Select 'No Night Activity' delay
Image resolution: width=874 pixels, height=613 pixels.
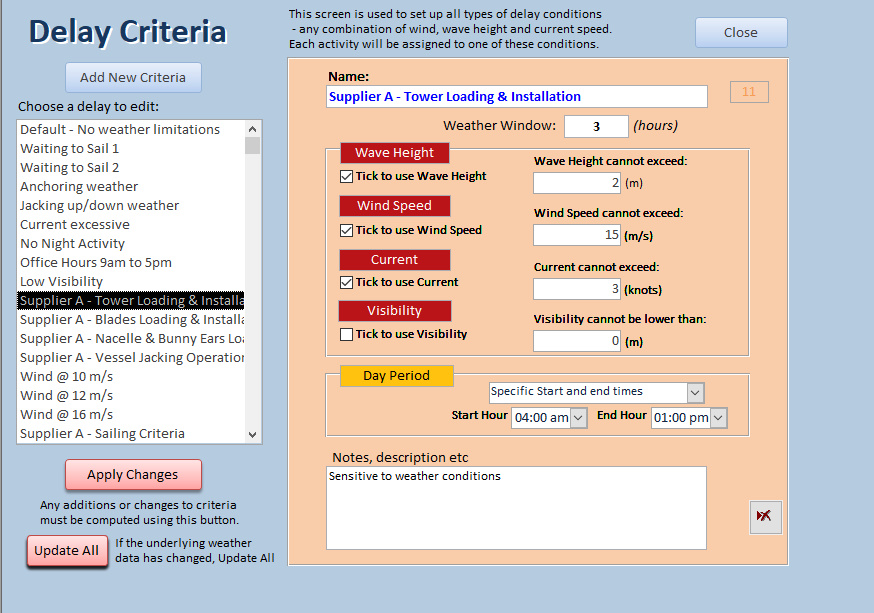131,243
